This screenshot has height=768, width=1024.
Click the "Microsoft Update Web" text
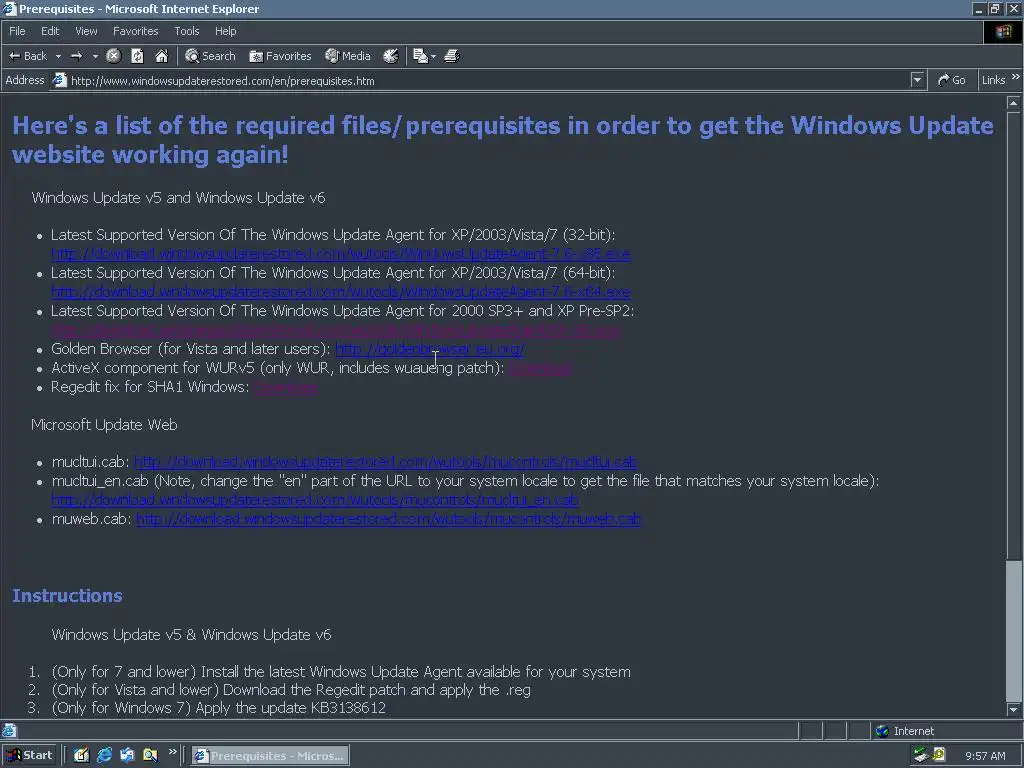104,425
